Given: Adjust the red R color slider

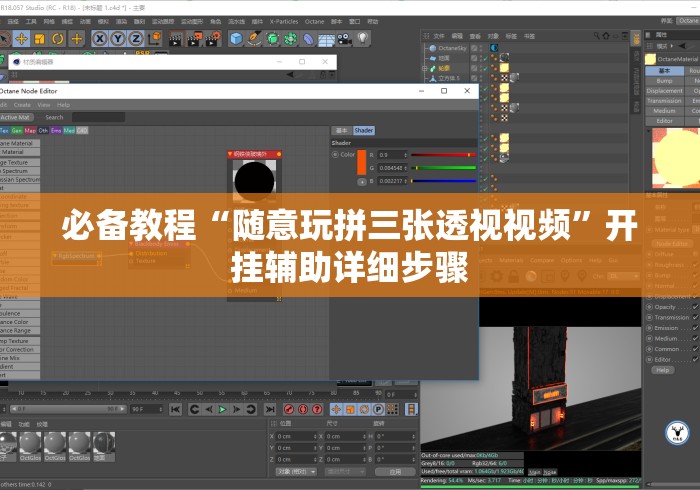Looking at the screenshot, I should pos(444,155).
